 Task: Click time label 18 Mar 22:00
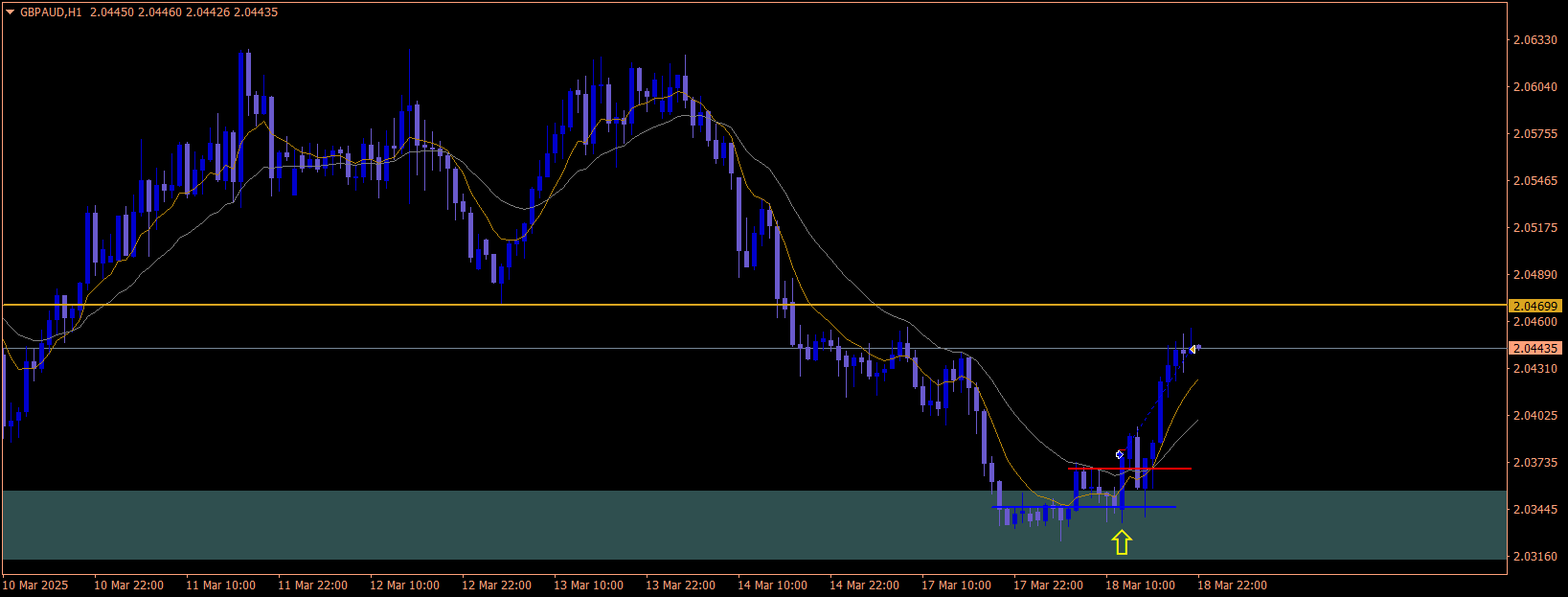click(1233, 586)
